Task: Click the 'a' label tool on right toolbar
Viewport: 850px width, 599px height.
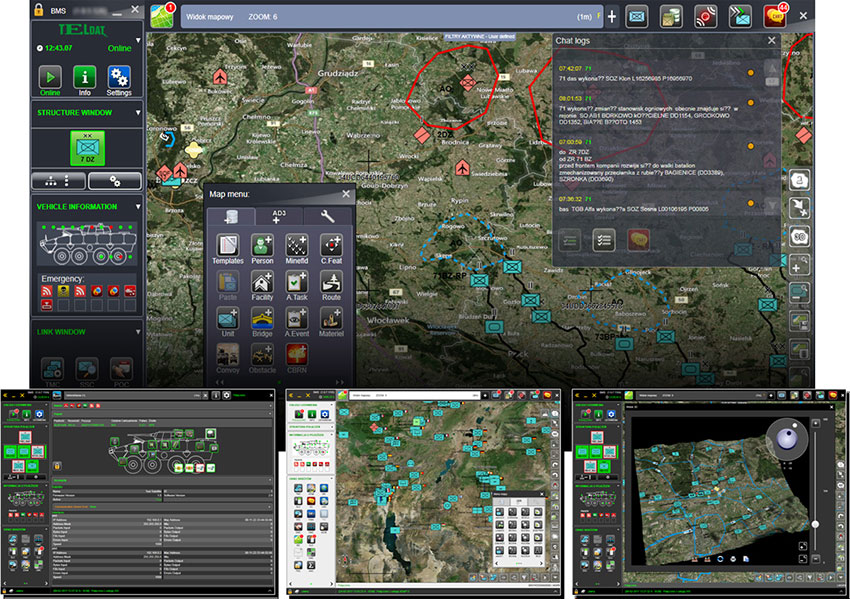Action: 800,180
